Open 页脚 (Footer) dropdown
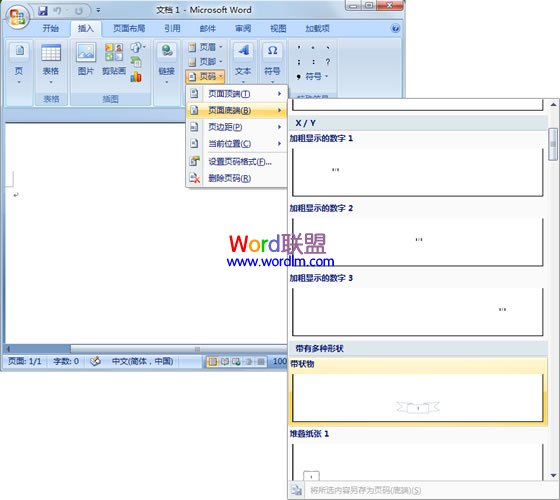560x500 pixels. point(205,61)
